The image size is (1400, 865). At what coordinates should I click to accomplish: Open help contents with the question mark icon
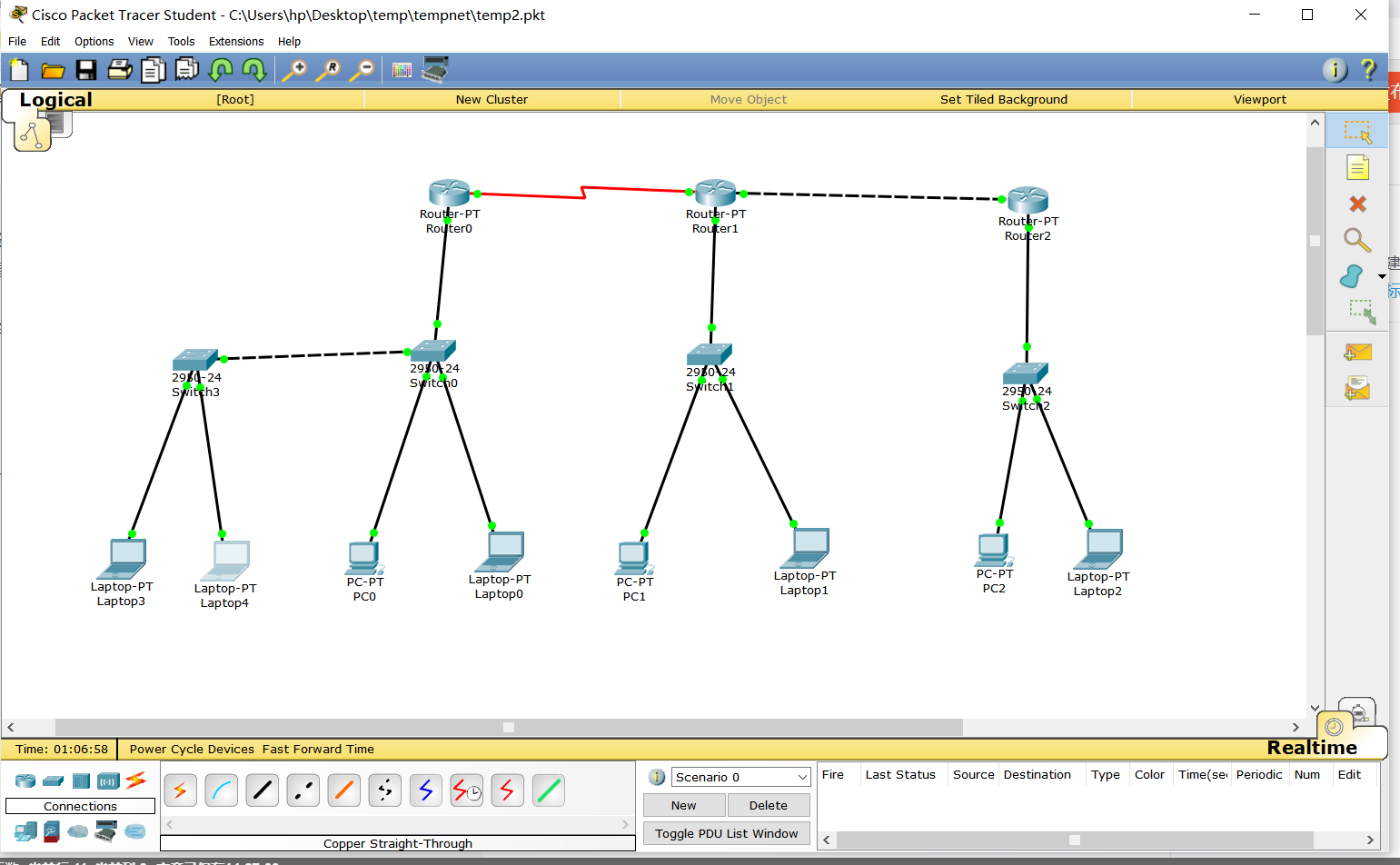click(x=1368, y=70)
